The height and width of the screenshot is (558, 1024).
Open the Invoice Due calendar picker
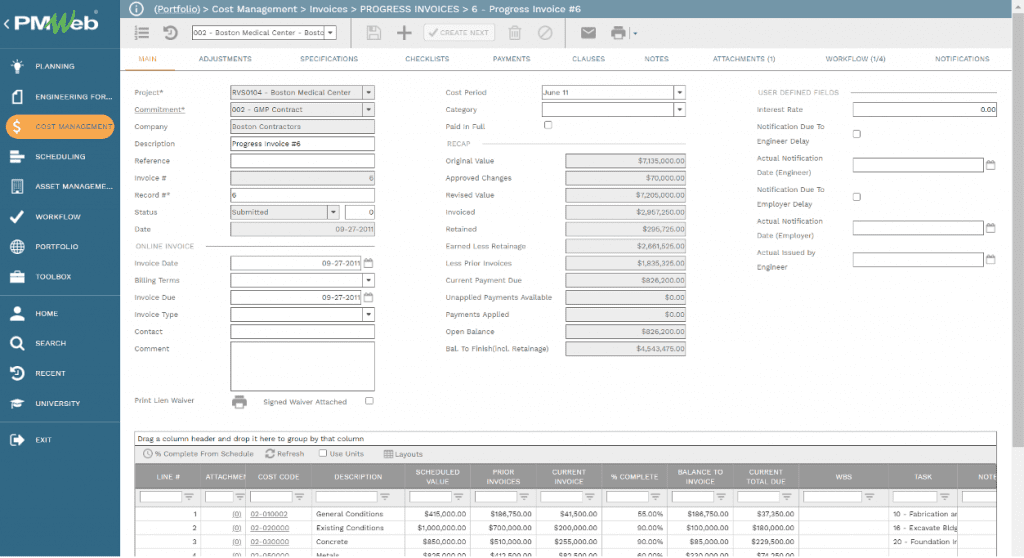click(x=368, y=297)
